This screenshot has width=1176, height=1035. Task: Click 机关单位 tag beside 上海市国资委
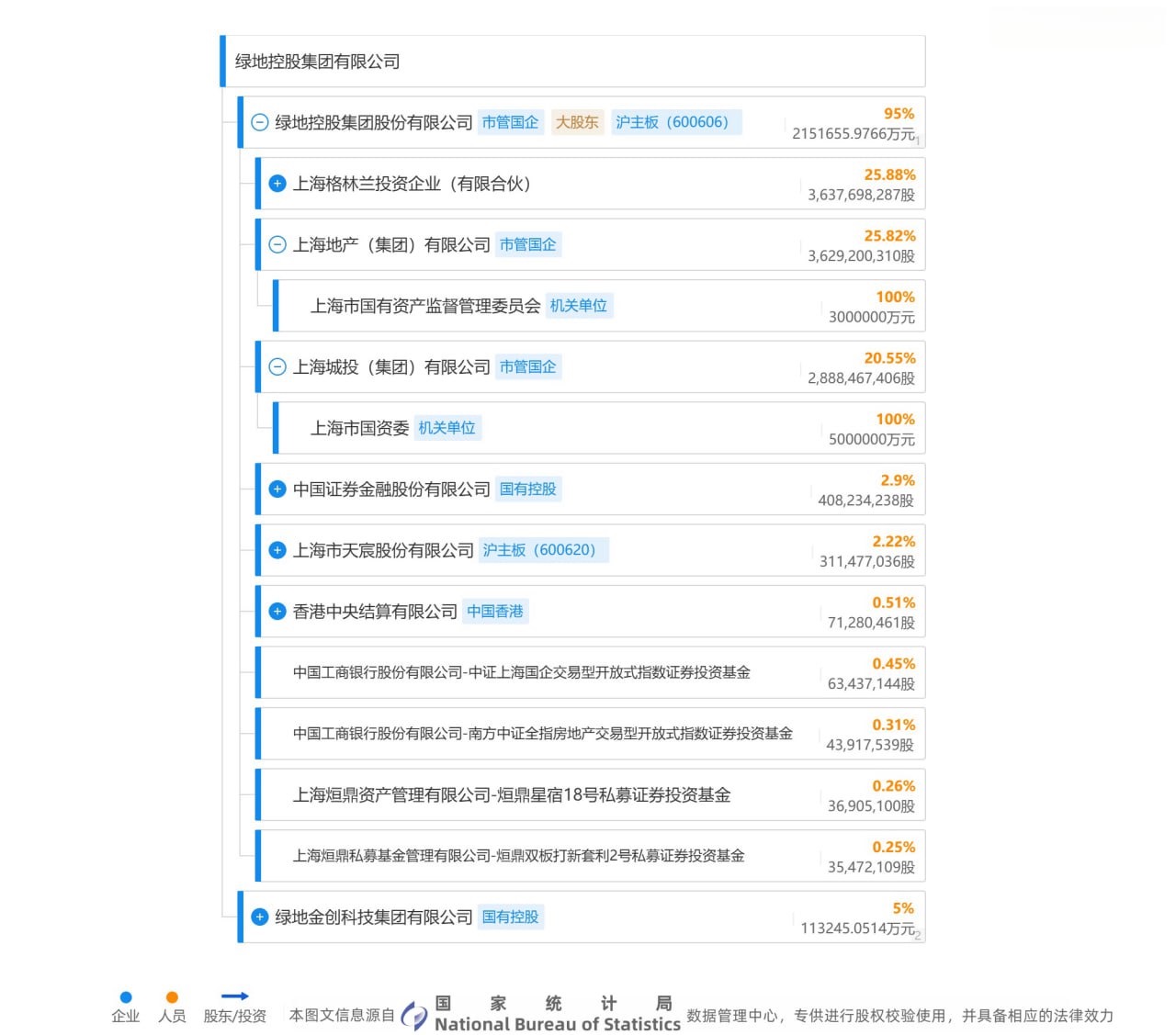(447, 428)
